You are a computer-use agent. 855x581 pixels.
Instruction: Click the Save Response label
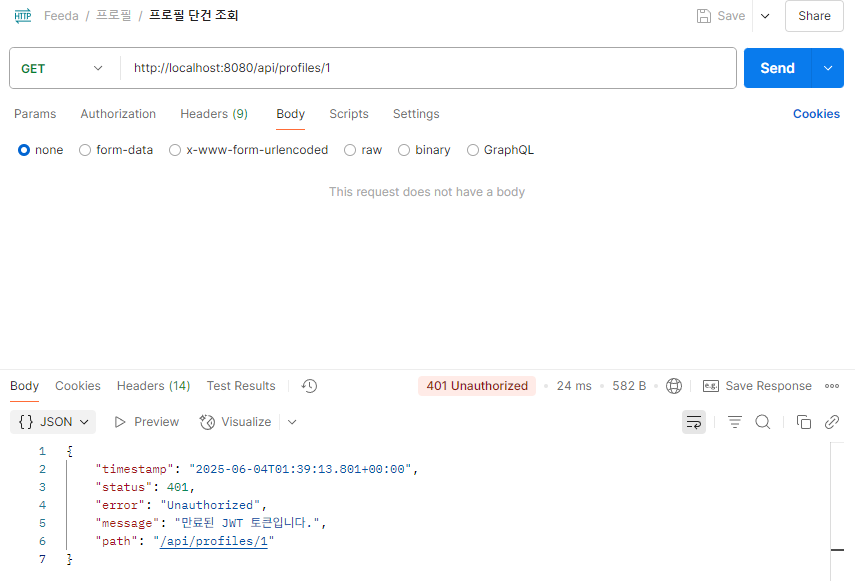(x=768, y=386)
